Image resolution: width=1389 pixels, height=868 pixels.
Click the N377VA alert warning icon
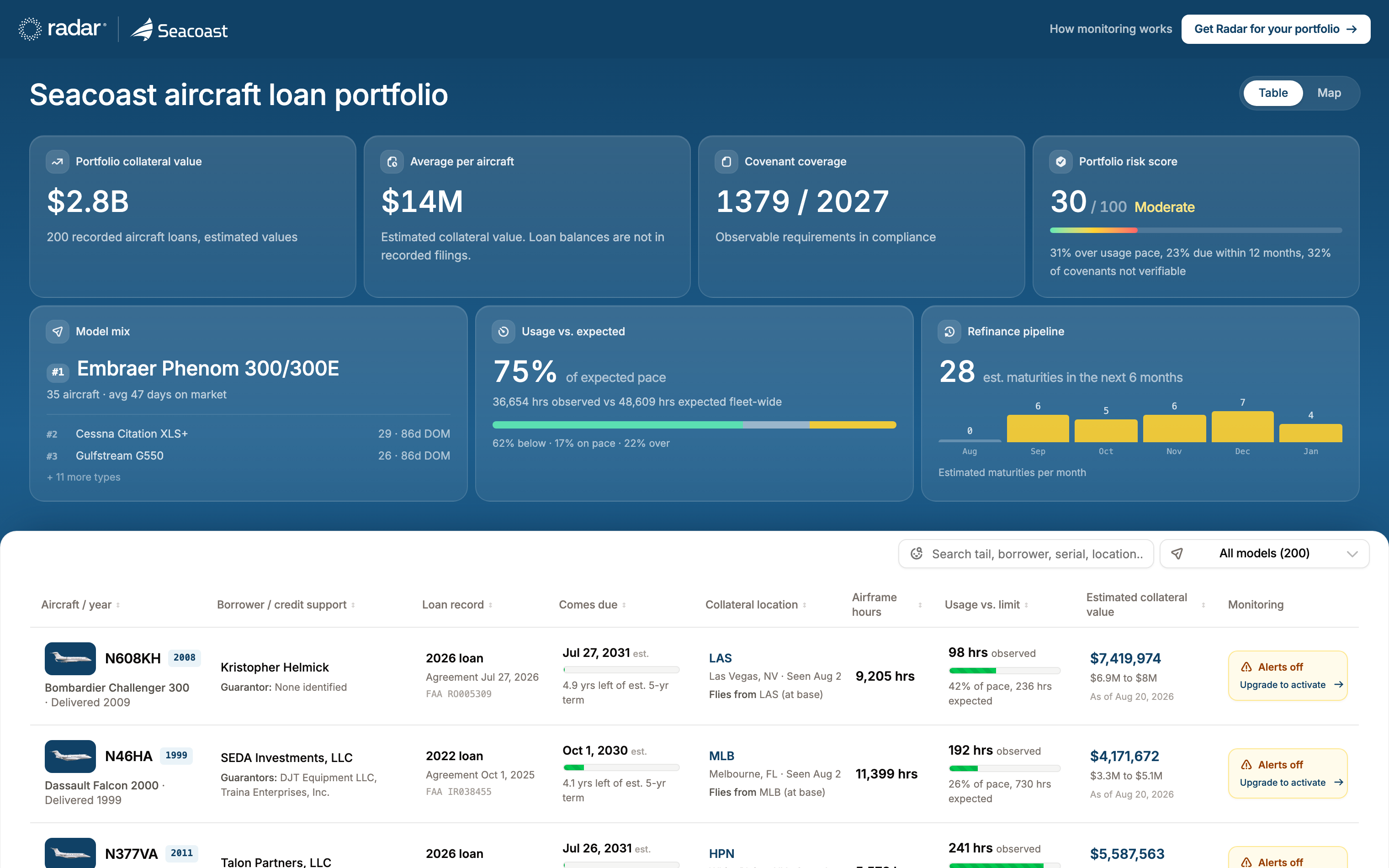pyautogui.click(x=1246, y=862)
